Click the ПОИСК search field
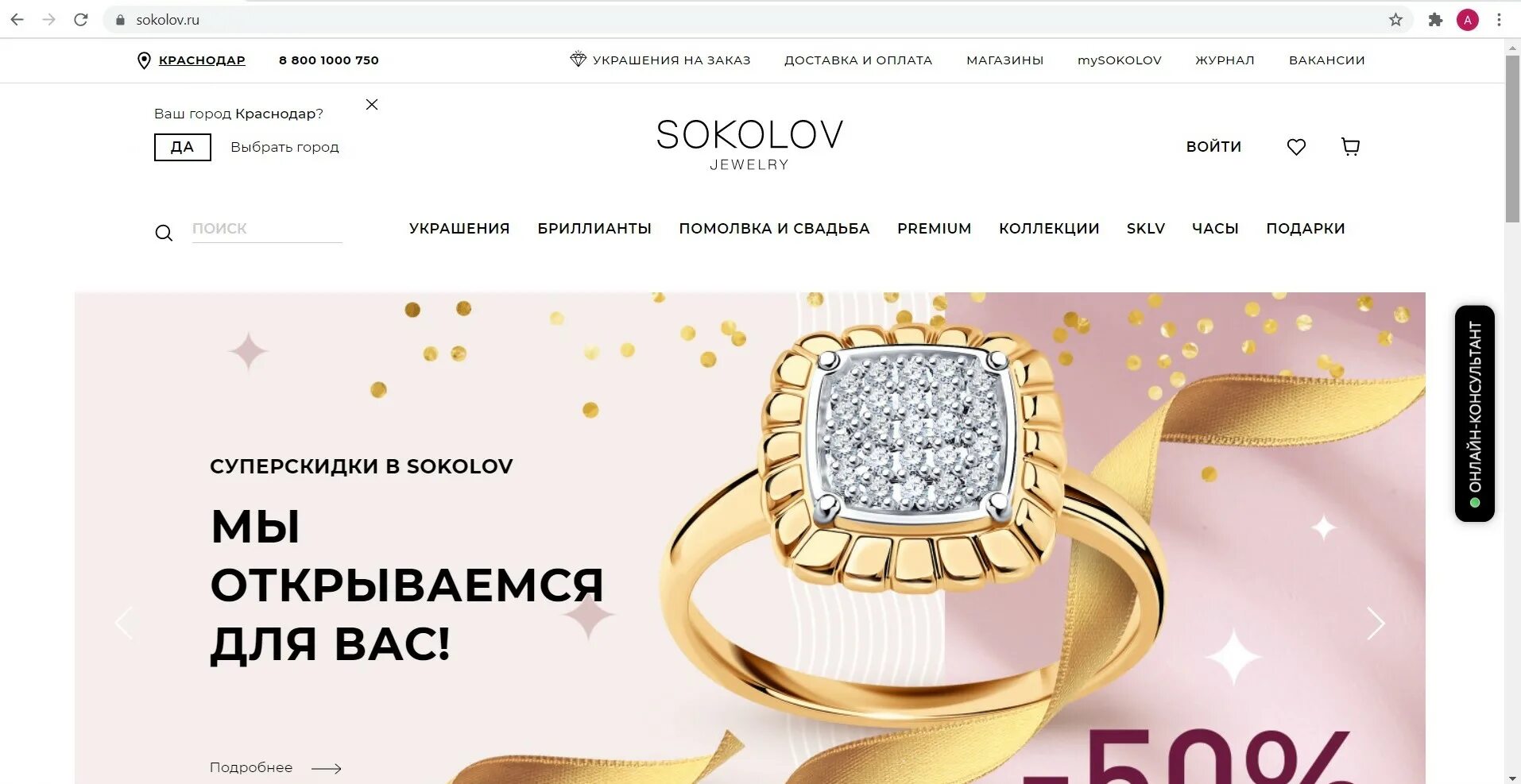Screen dimensions: 1521x784 tap(267, 229)
